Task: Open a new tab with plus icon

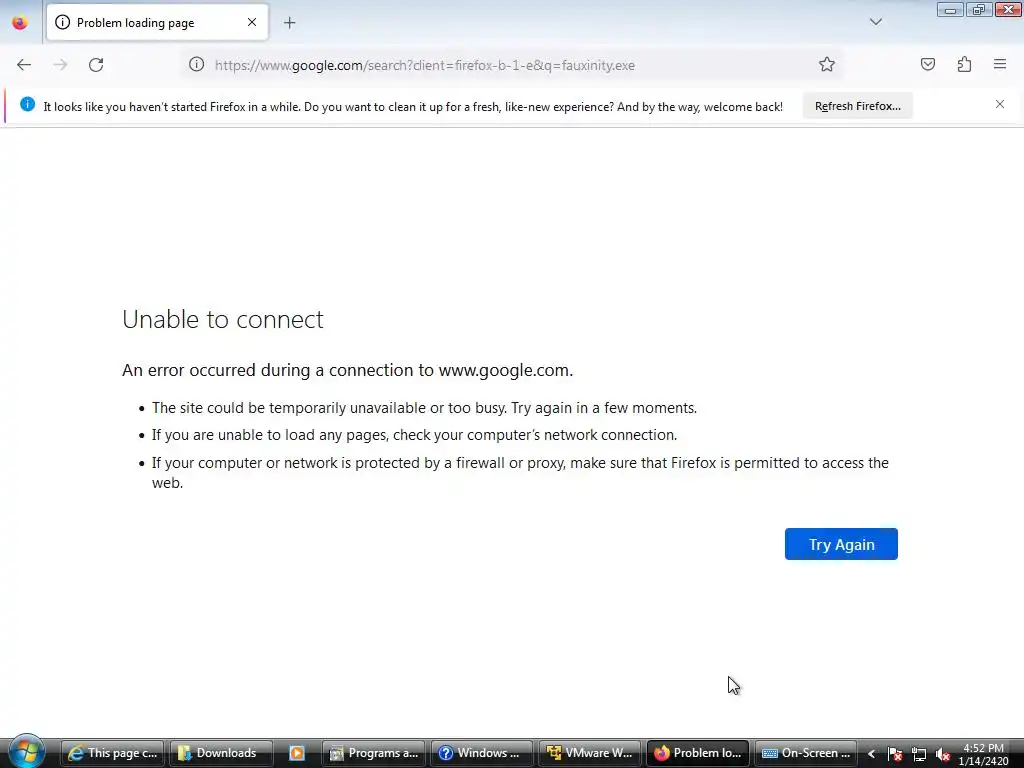Action: pos(290,23)
